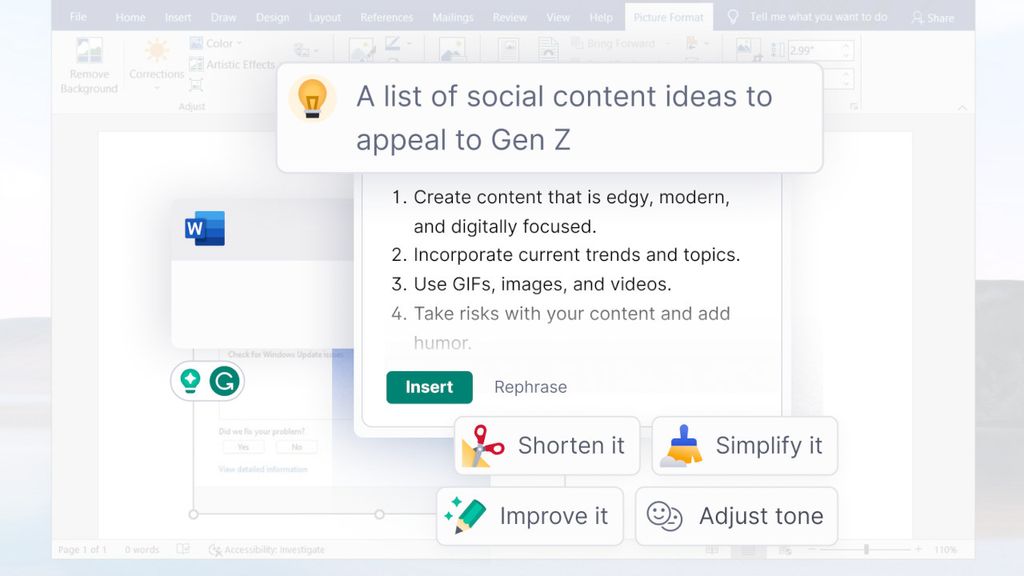Choose the Rephrase option
This screenshot has height=576, width=1024.
click(x=530, y=387)
